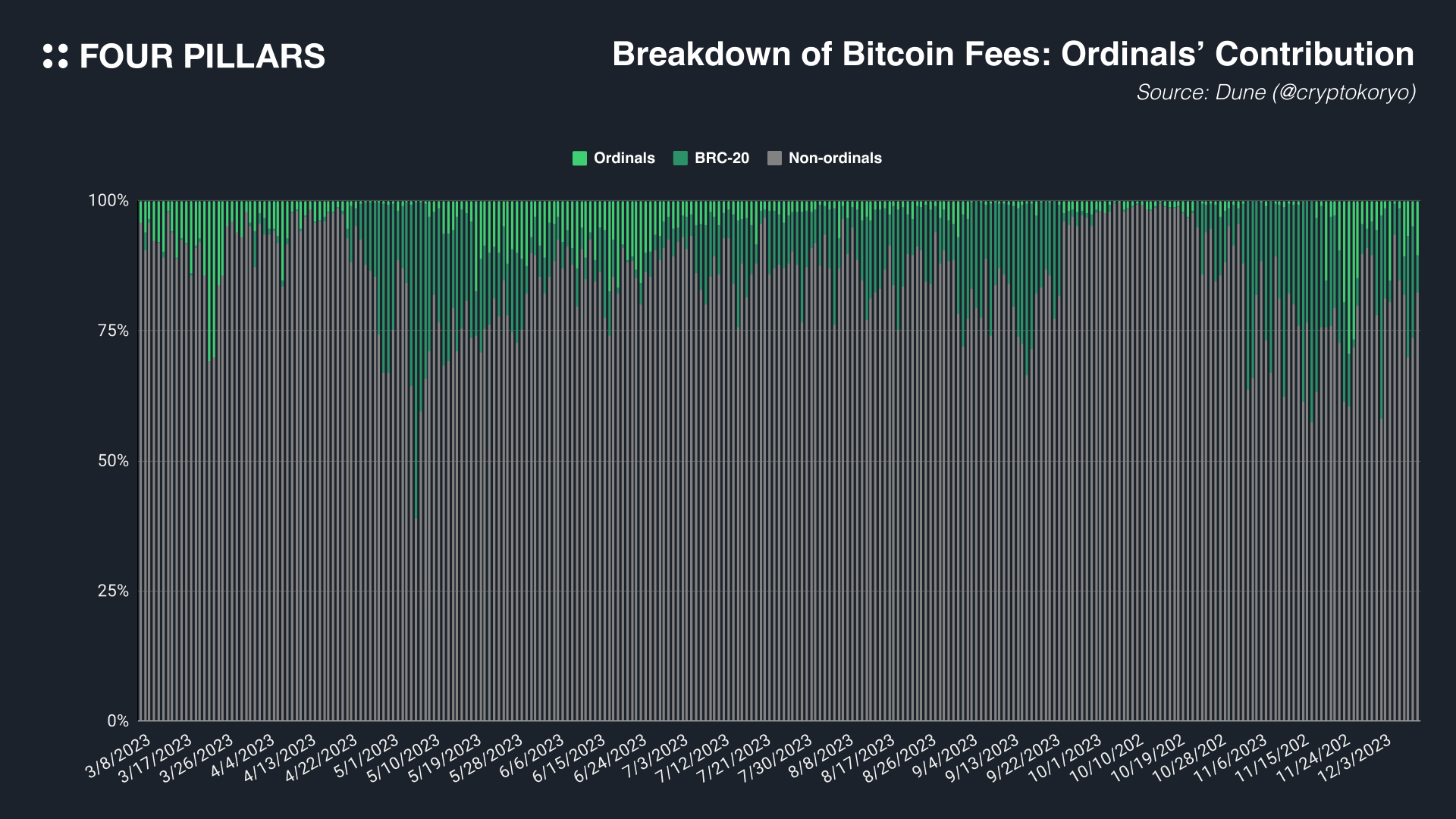Toggle the Non-ordinals legend label
This screenshot has width=1456, height=819.
click(834, 158)
